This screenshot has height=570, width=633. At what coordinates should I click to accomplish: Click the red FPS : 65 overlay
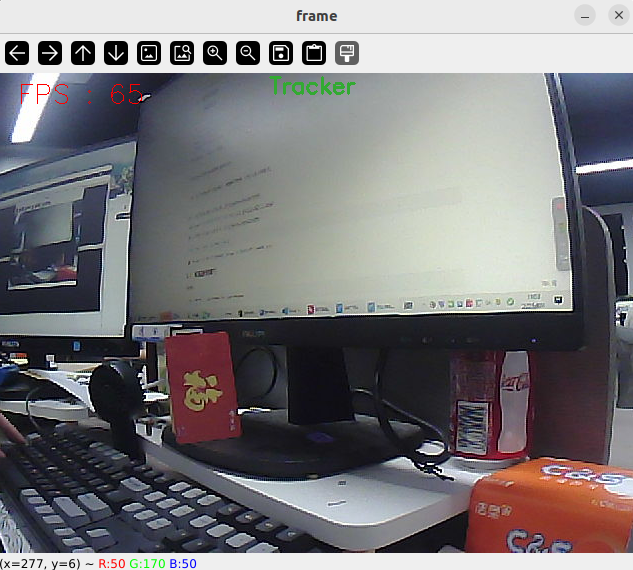[81, 94]
